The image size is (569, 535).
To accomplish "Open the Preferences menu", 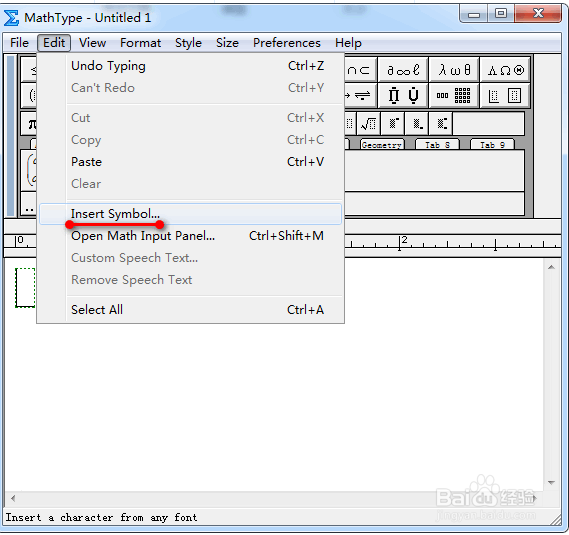I will [287, 43].
